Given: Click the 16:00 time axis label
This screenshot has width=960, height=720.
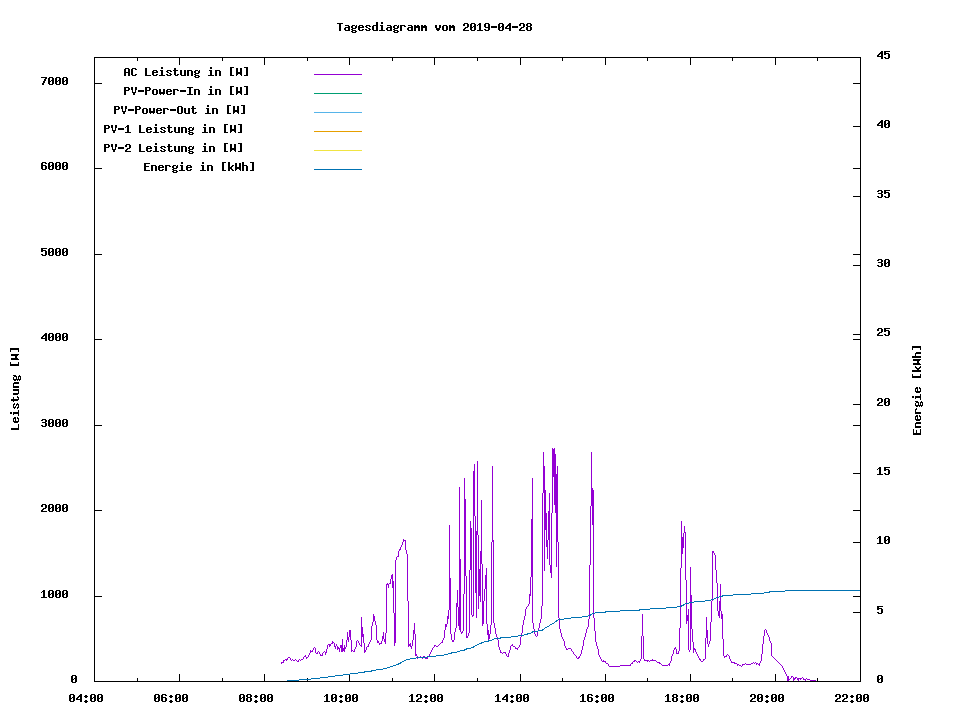Looking at the screenshot, I should (597, 698).
